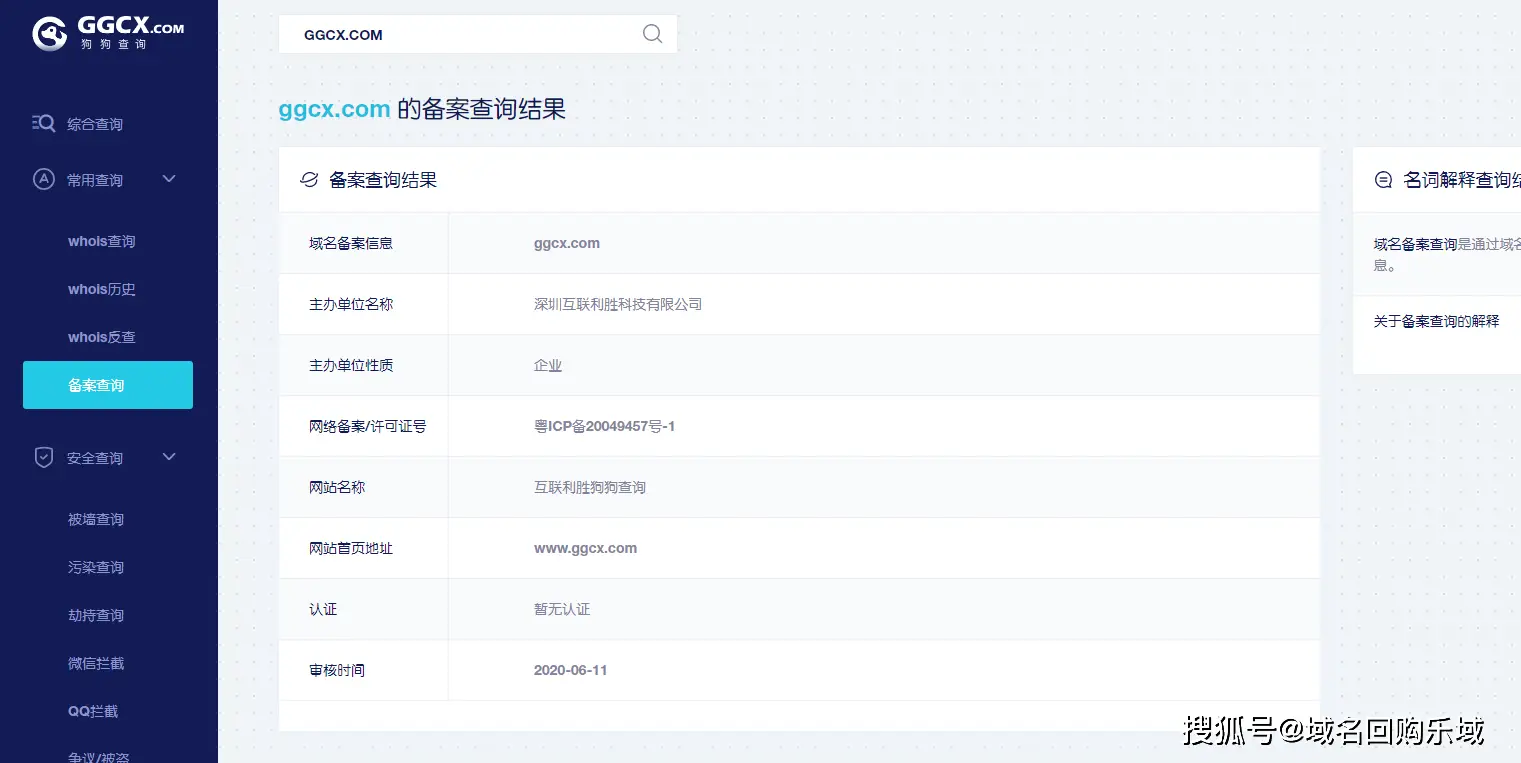
Task: Click the 常用查询 circled-A icon
Action: (x=44, y=179)
